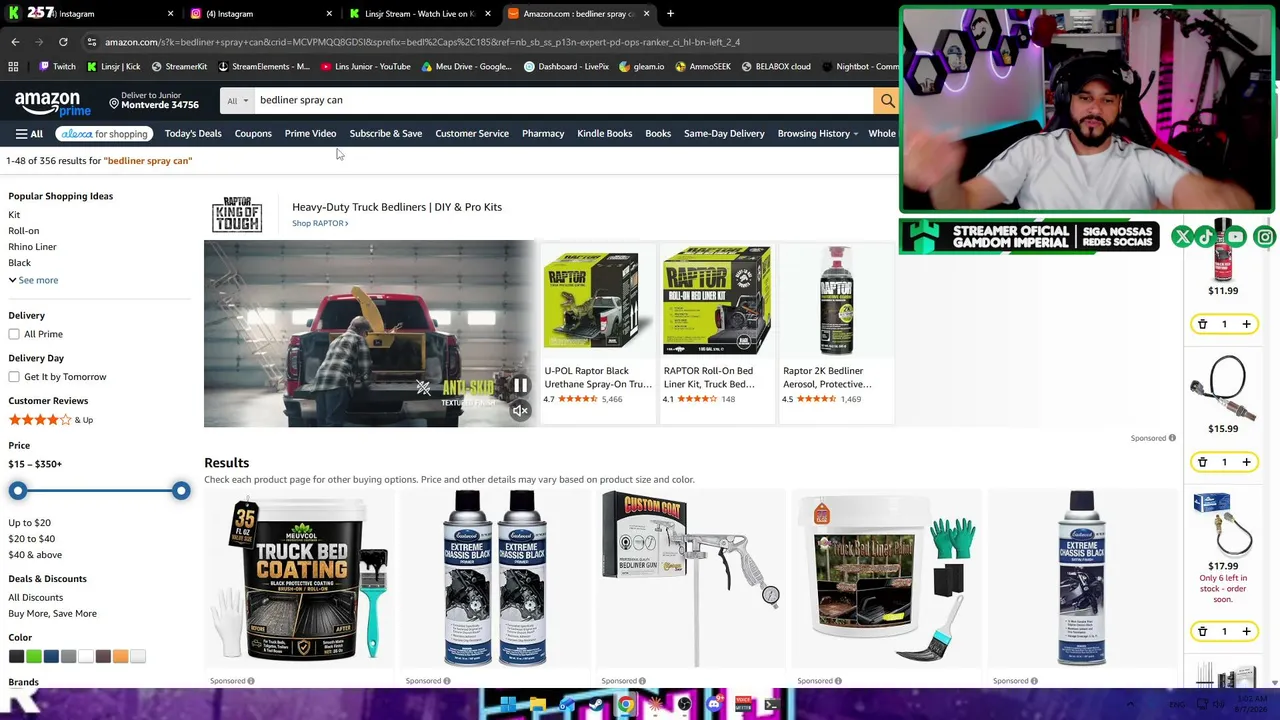The width and height of the screenshot is (1280, 720).
Task: Click the Windows Start button
Action: pos(508,705)
